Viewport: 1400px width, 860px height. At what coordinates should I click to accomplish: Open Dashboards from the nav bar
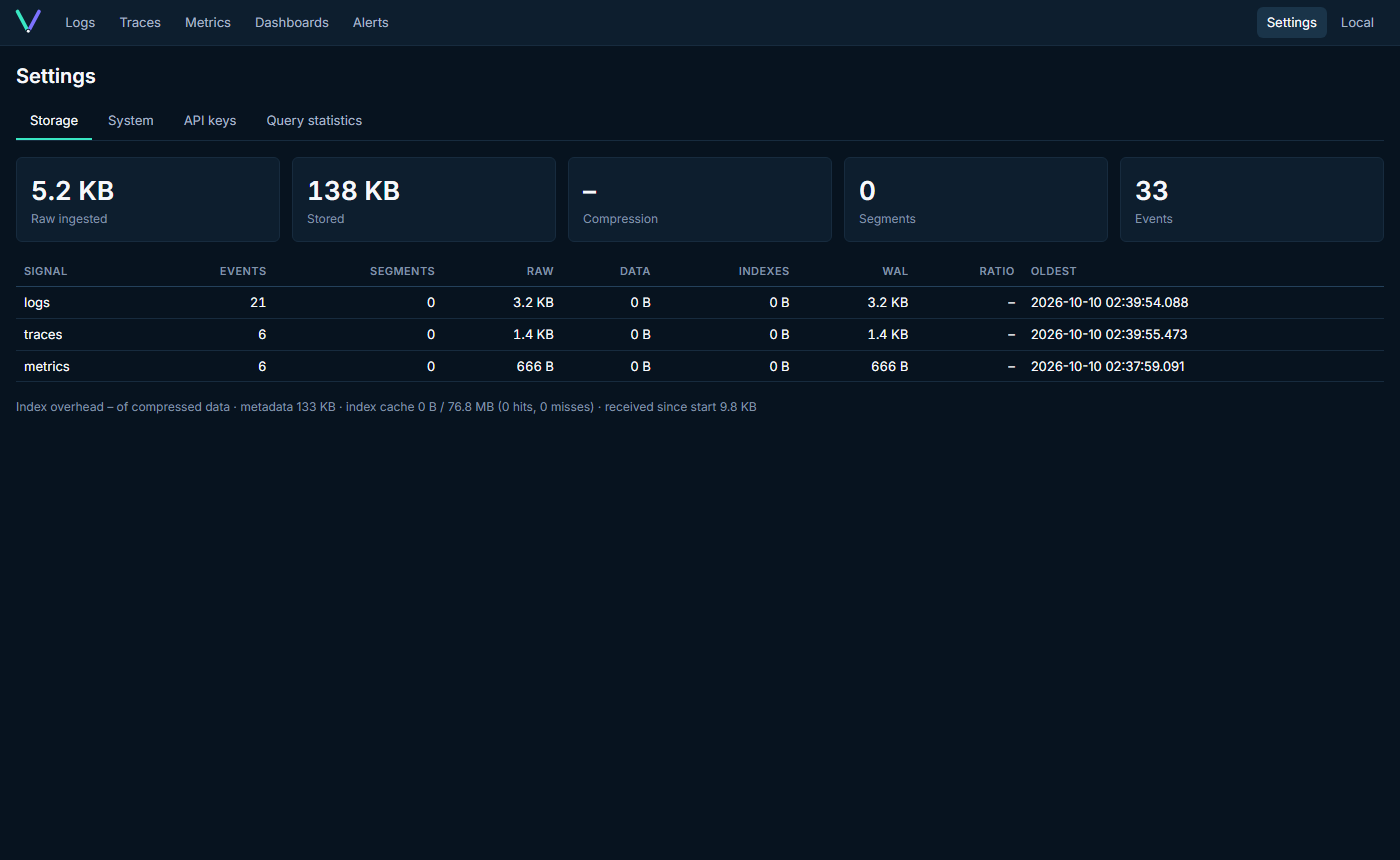(292, 22)
